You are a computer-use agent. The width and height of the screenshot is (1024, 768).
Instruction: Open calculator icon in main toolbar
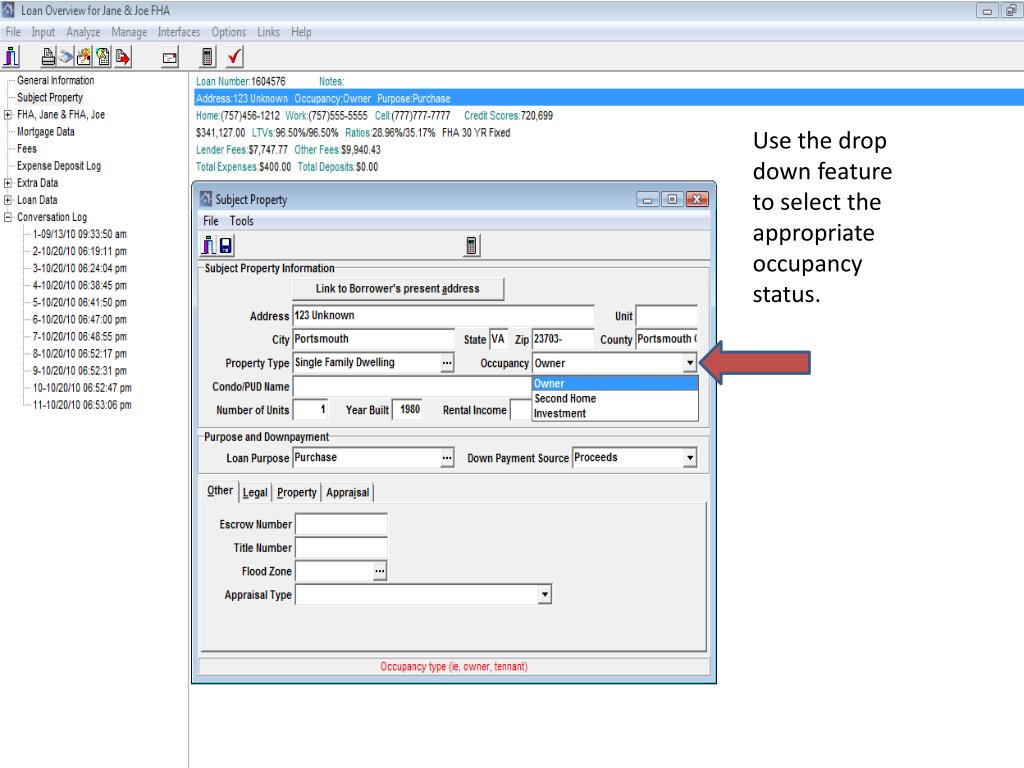click(x=208, y=57)
